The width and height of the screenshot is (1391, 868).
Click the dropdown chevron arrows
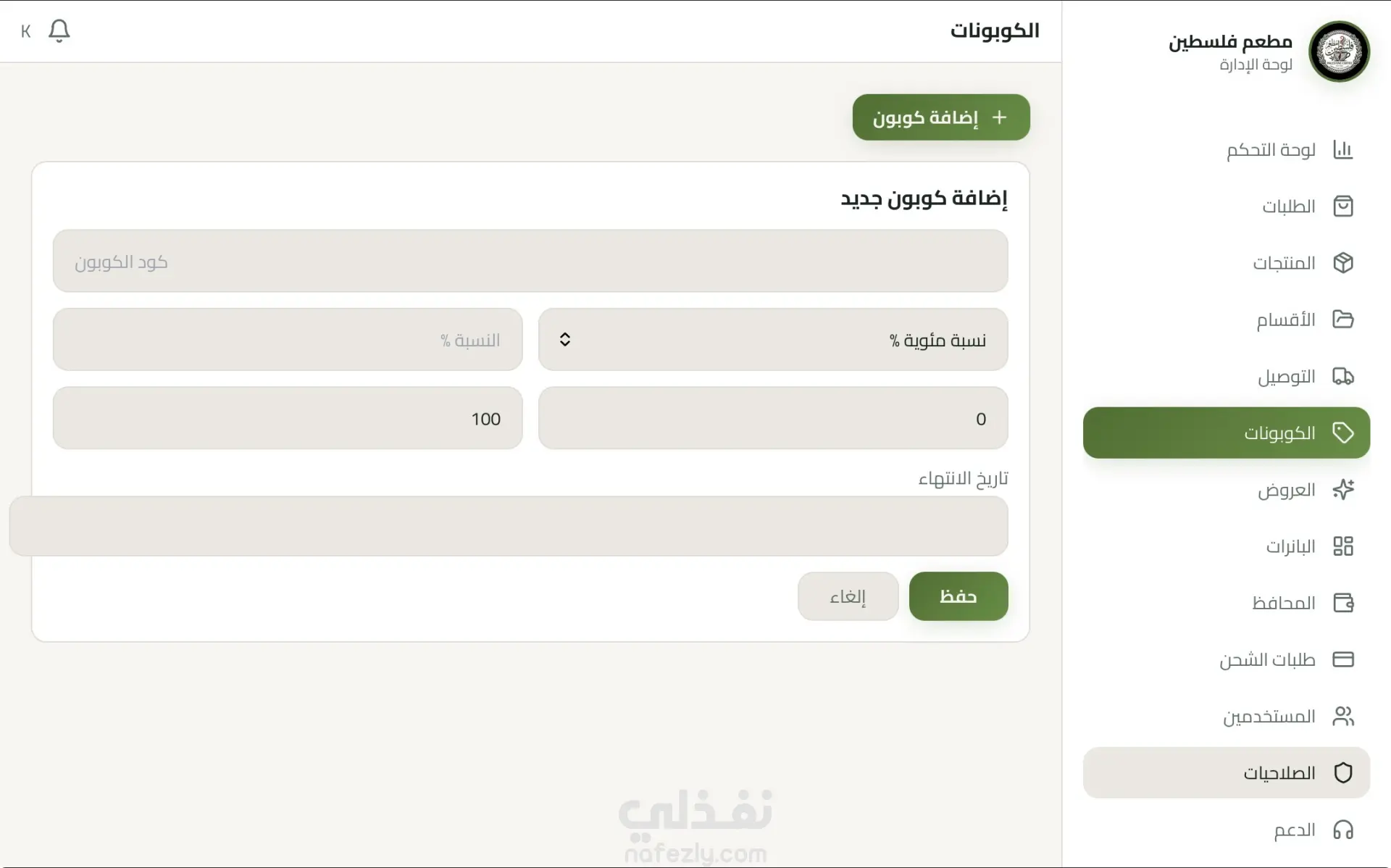[565, 340]
